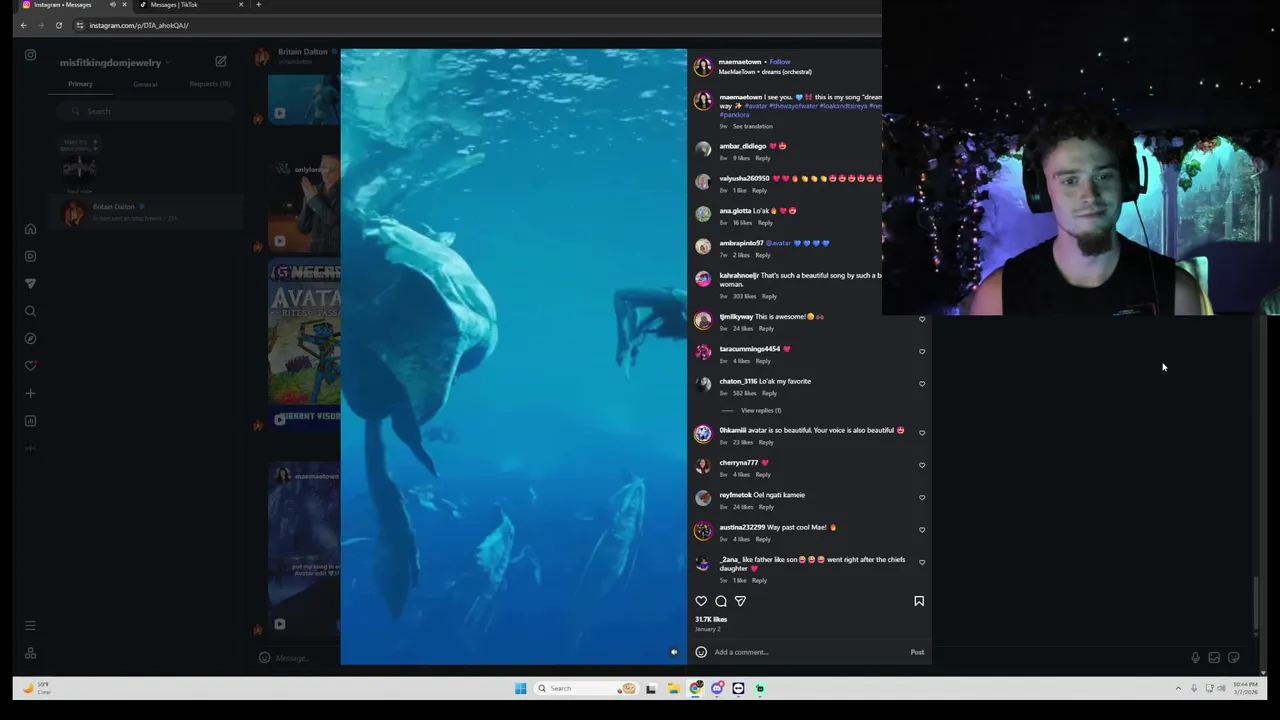The width and height of the screenshot is (1280, 720).
Task: Like reyfmetok's comment heart
Action: (922, 497)
